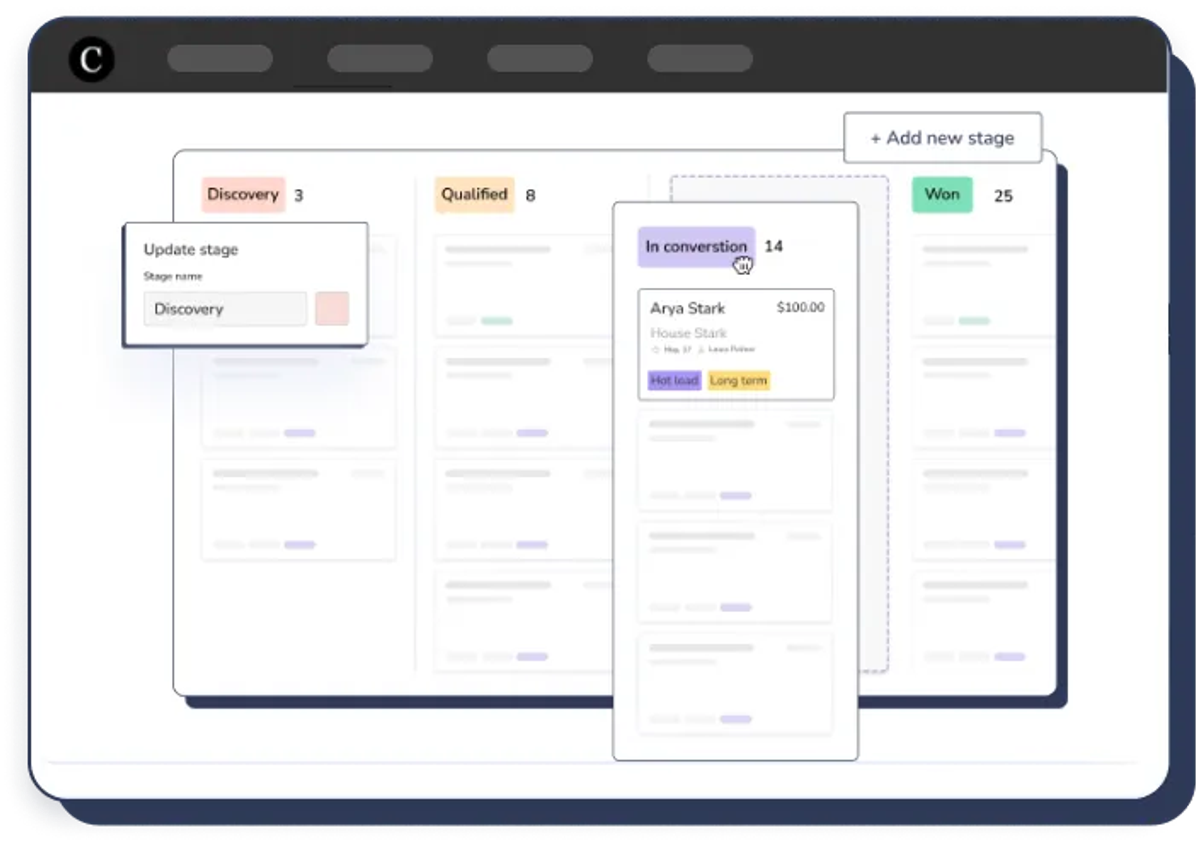The image size is (1200, 841).
Task: Click the Update stage heading
Action: [x=191, y=250]
